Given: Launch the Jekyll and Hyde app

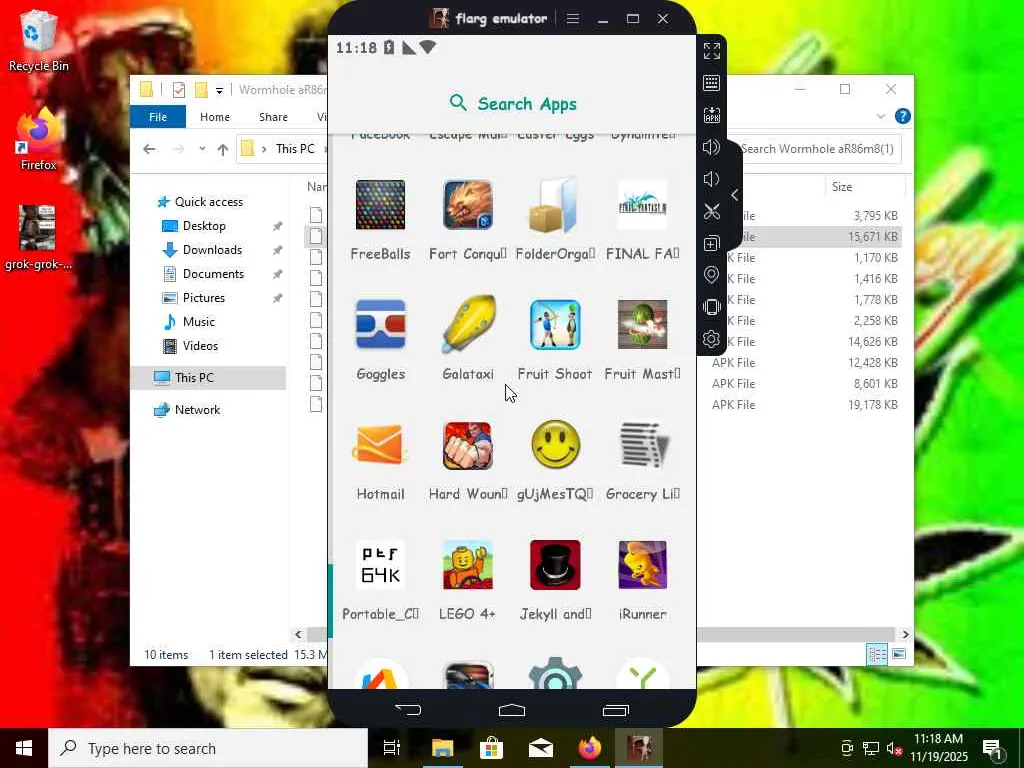Looking at the screenshot, I should (x=554, y=565).
